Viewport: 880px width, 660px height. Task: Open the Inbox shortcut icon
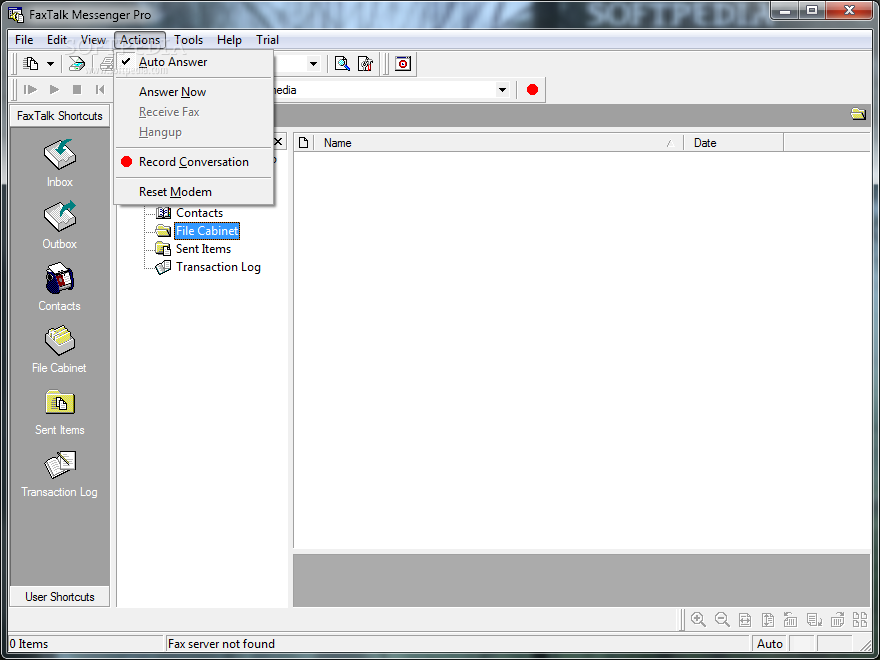click(x=59, y=154)
